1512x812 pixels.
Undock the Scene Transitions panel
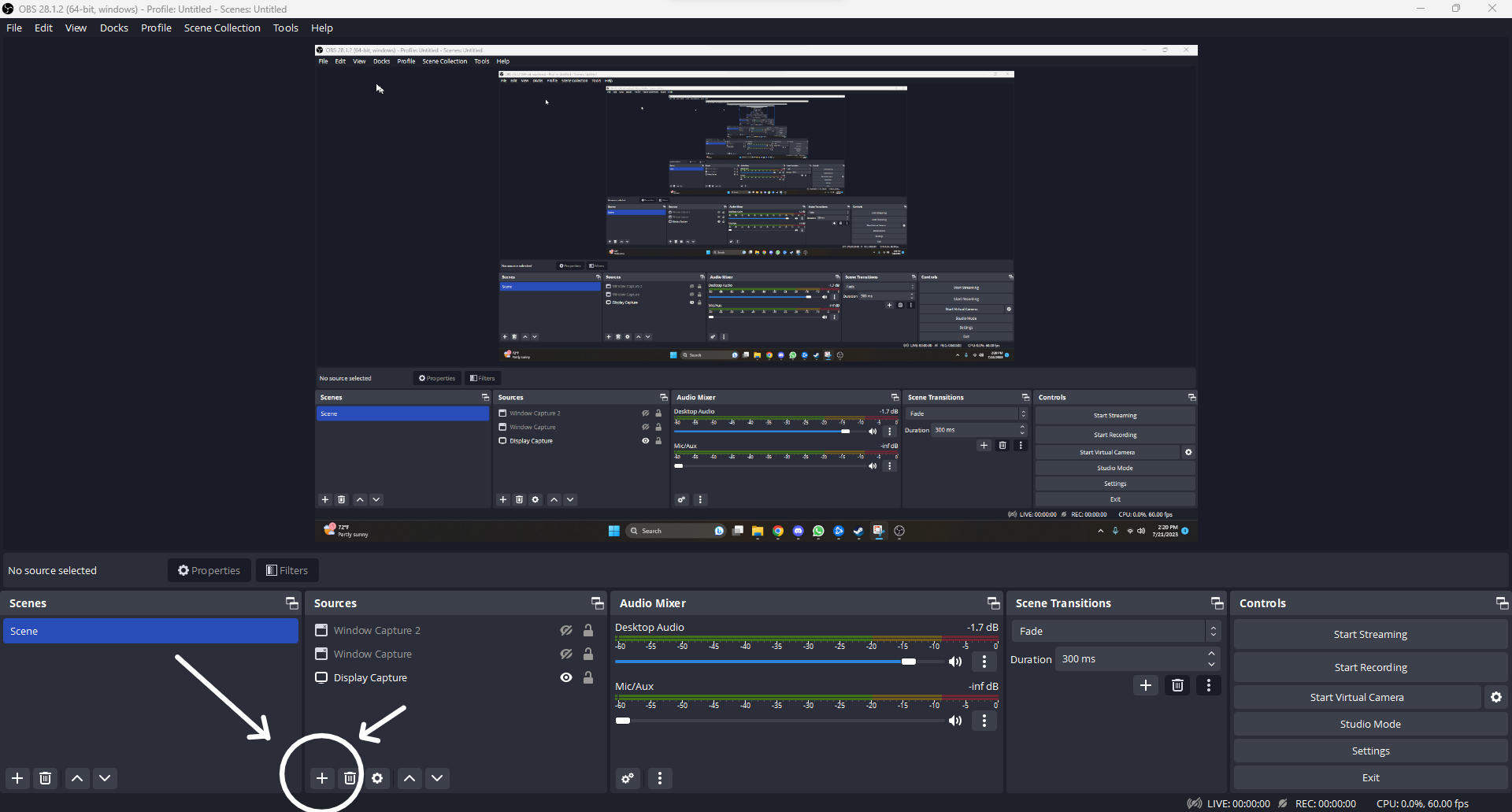(x=1217, y=603)
